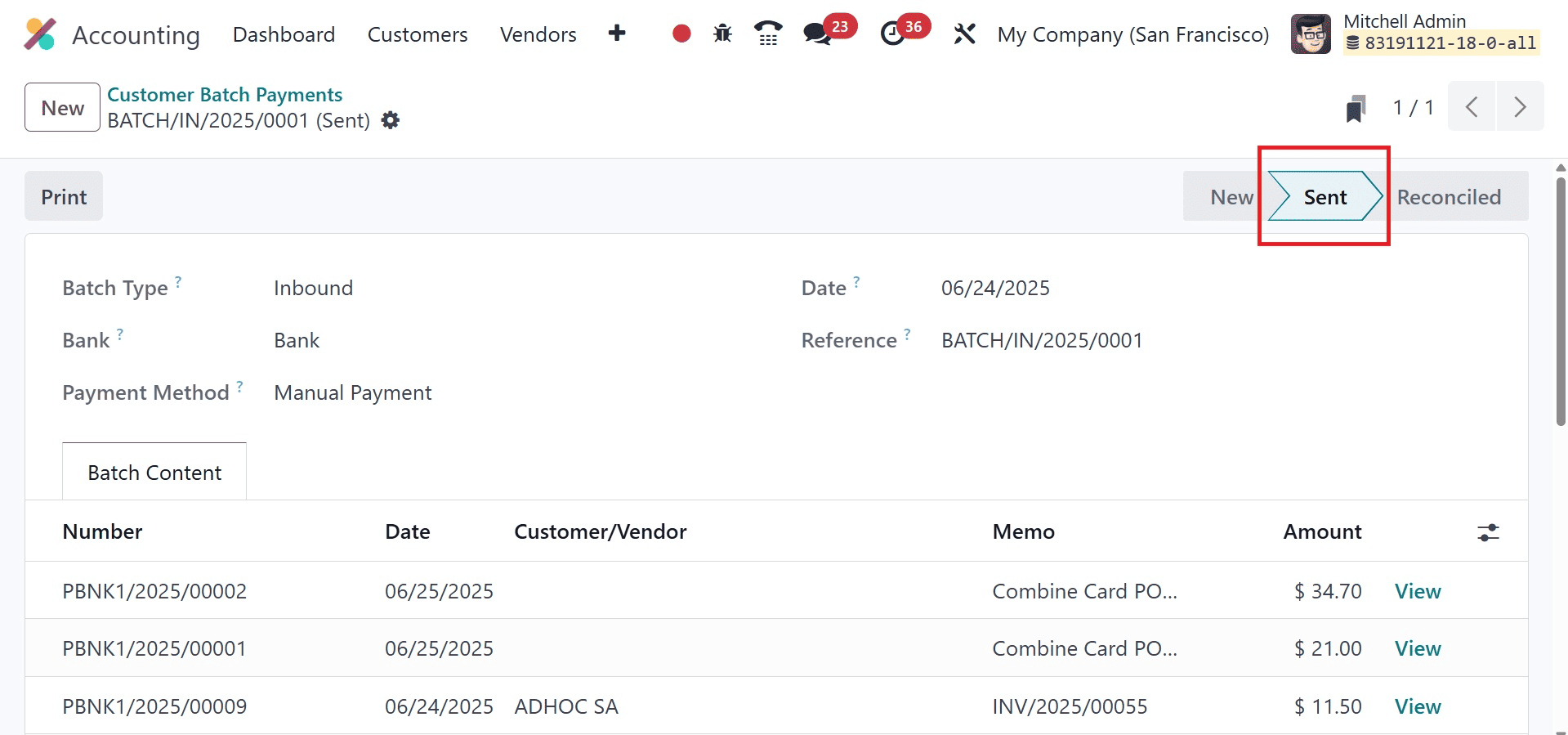Click the 06/24/2025 date field value
The width and height of the screenshot is (1568, 735).
(995, 288)
